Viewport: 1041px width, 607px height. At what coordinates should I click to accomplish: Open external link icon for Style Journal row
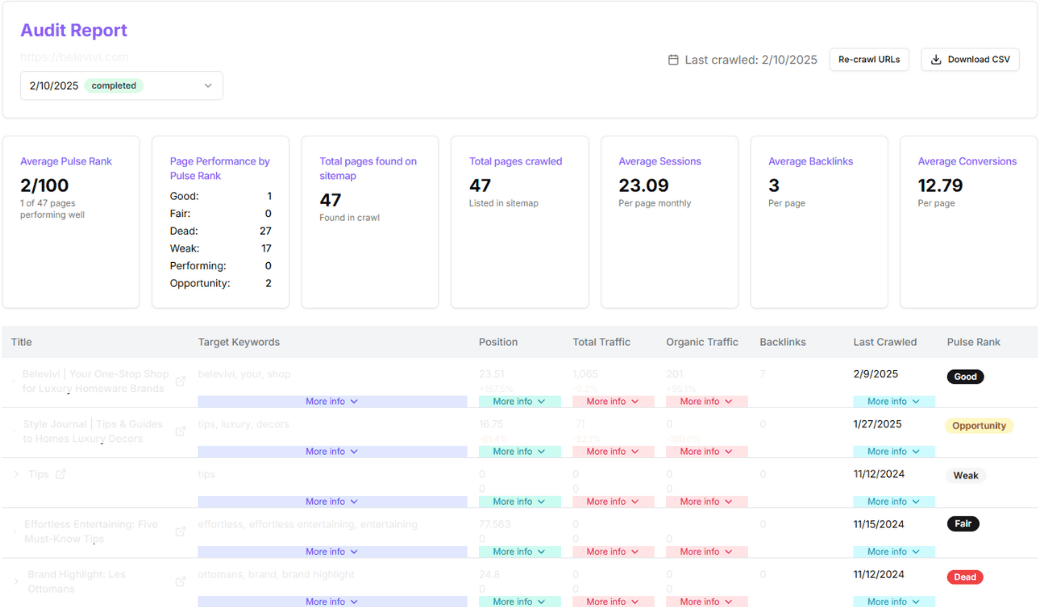coord(181,432)
